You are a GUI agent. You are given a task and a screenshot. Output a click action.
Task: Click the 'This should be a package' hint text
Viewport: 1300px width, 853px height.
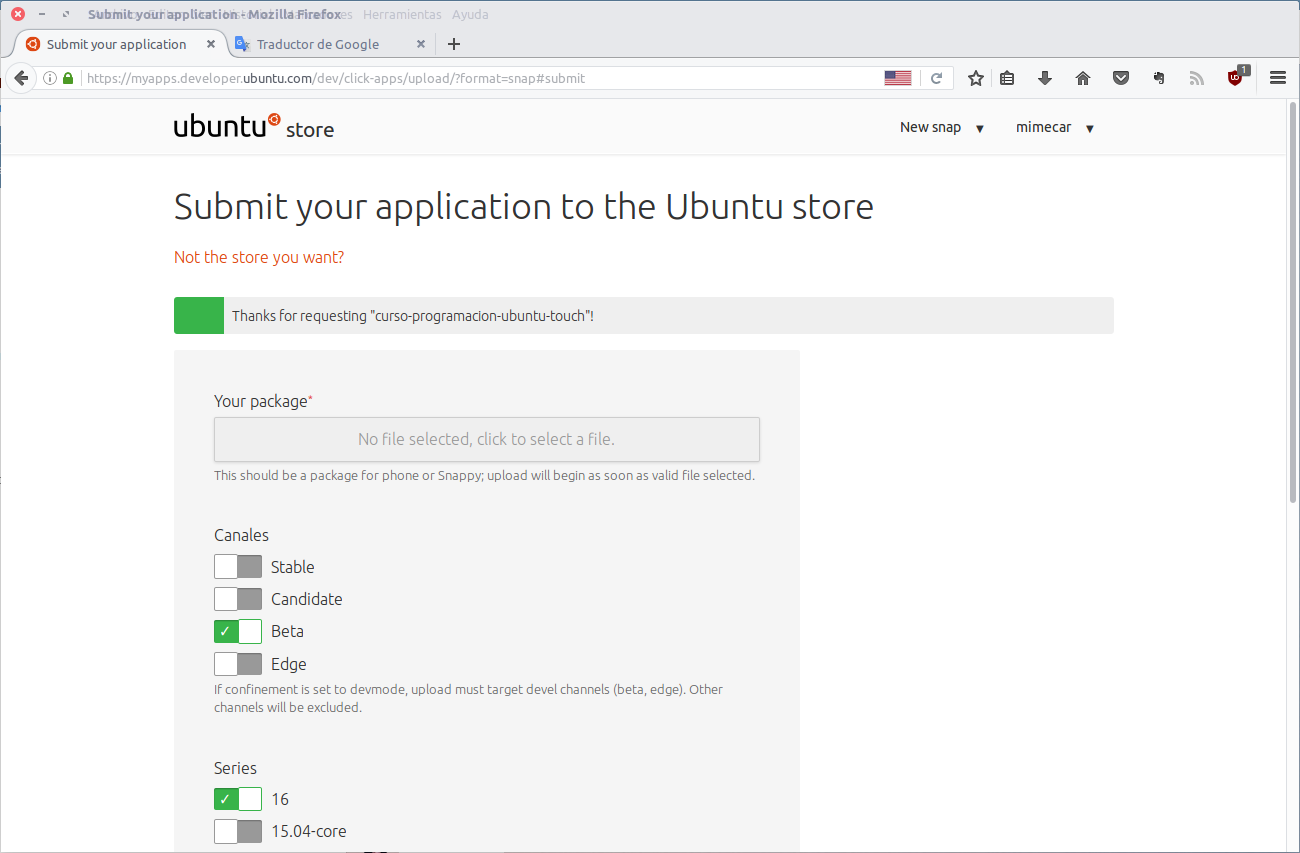(484, 475)
